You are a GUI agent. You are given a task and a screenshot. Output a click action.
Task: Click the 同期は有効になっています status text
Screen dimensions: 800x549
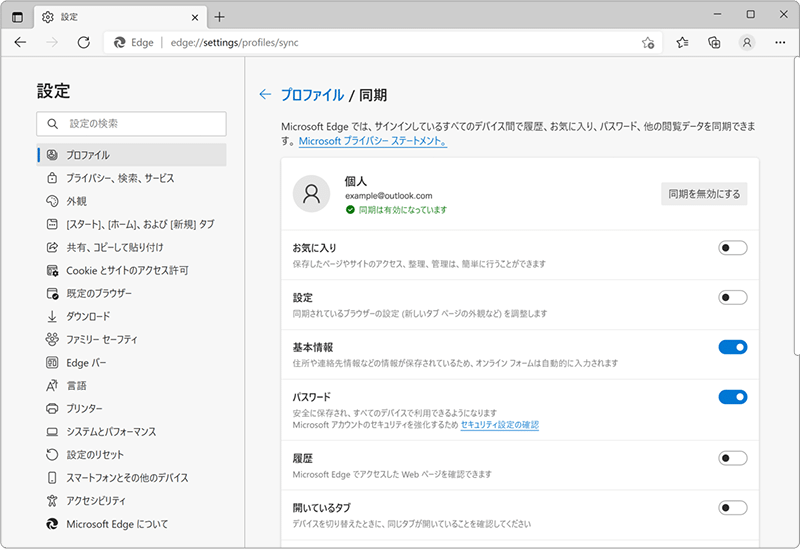pyautogui.click(x=403, y=210)
